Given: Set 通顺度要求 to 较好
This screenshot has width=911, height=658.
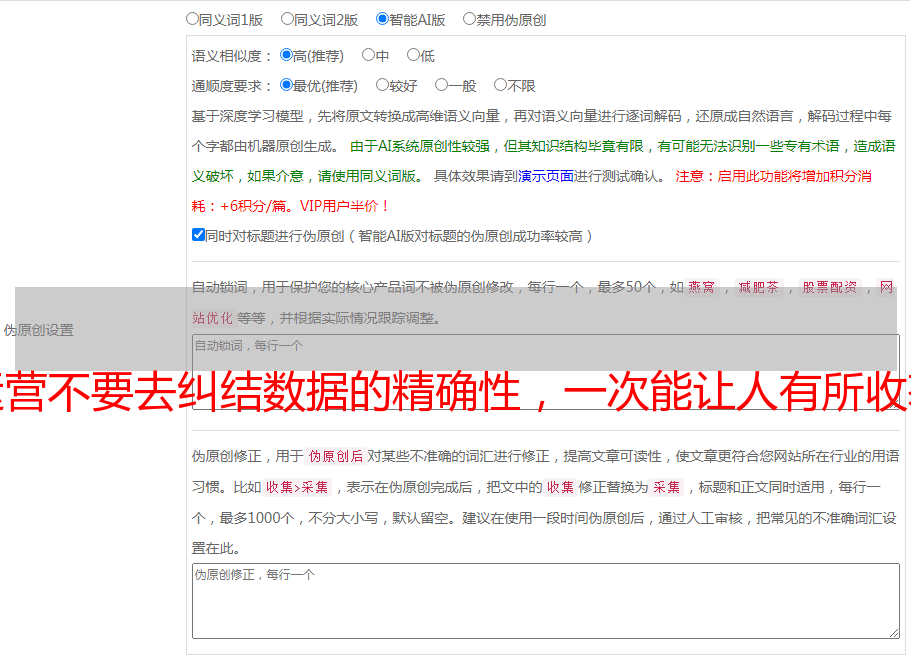Looking at the screenshot, I should point(382,85).
